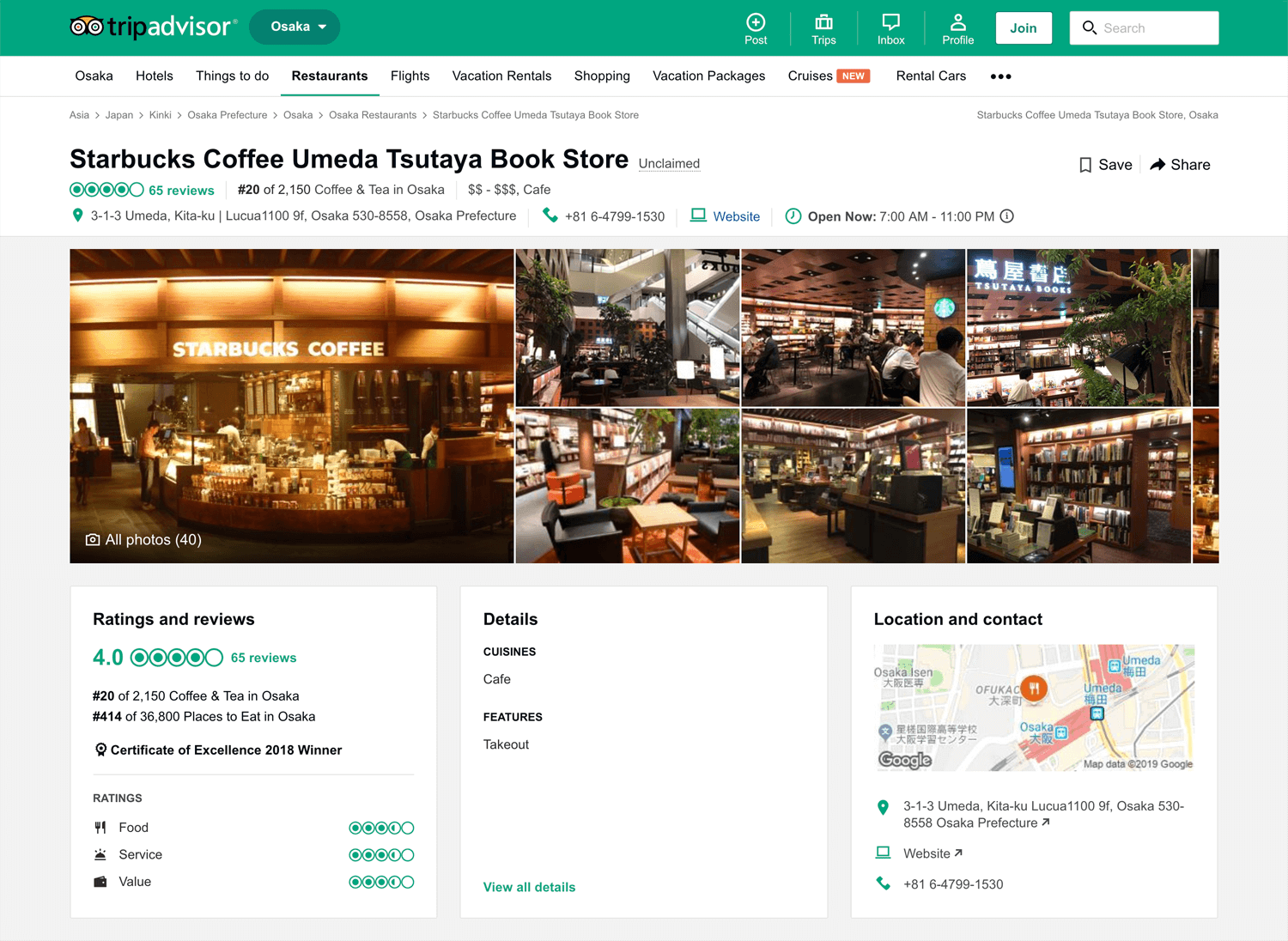
Task: Open the Website link near the title
Action: click(x=737, y=216)
